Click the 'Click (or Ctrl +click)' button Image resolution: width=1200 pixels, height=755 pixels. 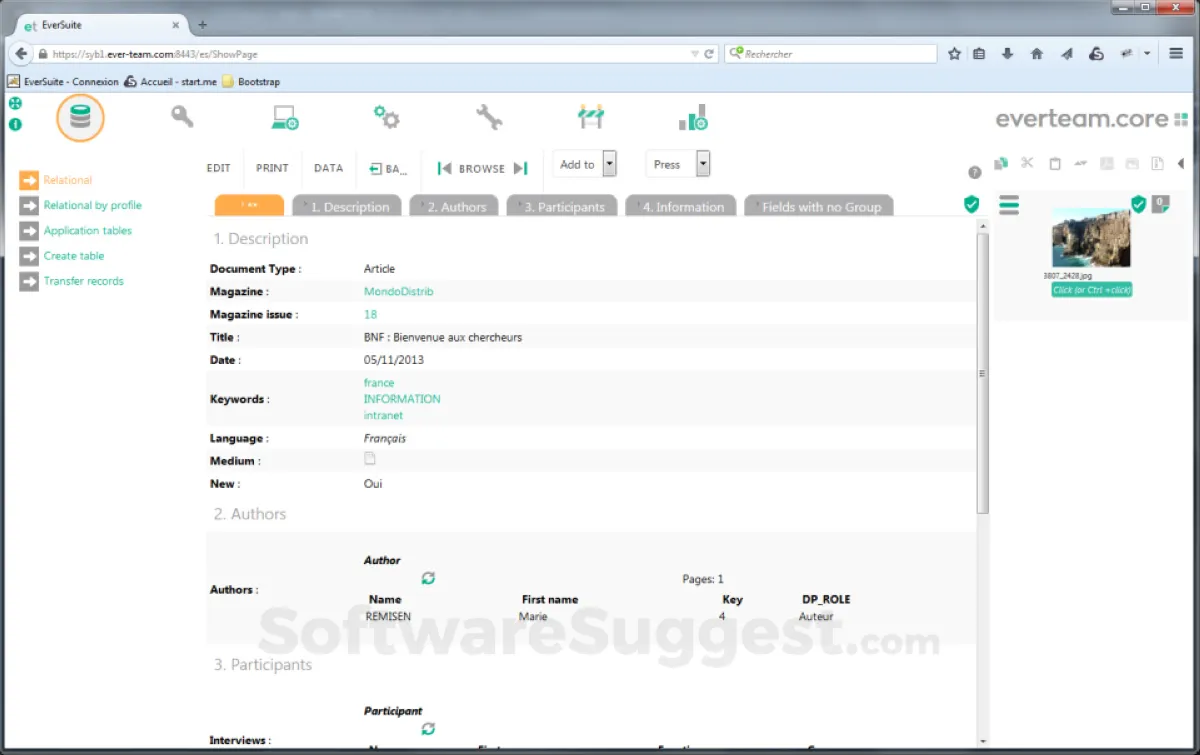(x=1092, y=290)
